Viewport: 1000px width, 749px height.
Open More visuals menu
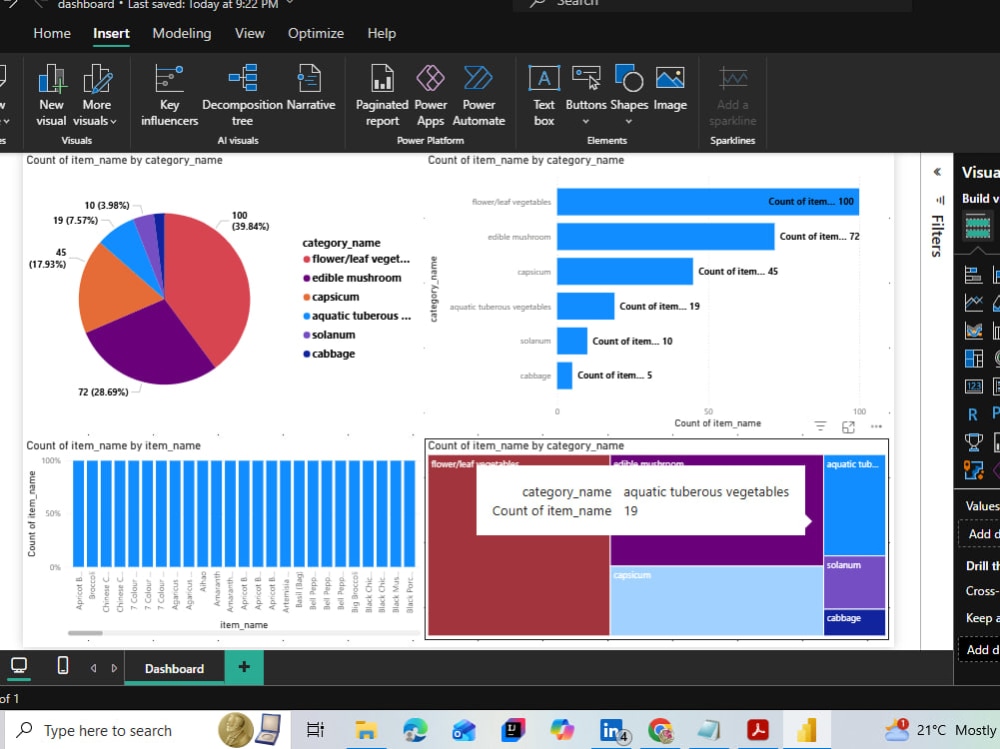[96, 96]
